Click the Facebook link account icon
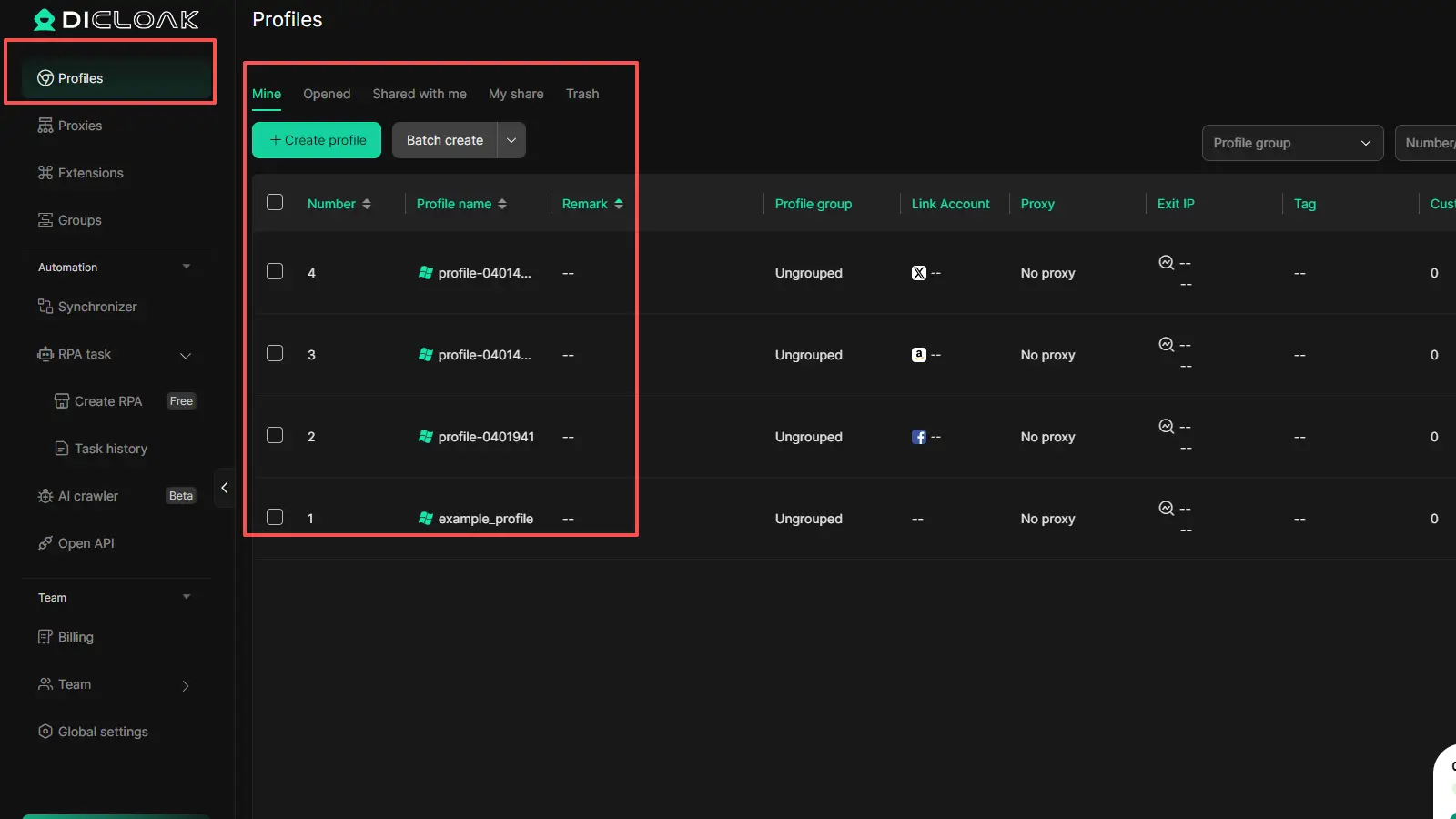Screen dimensions: 1456x819 [x=918, y=437]
